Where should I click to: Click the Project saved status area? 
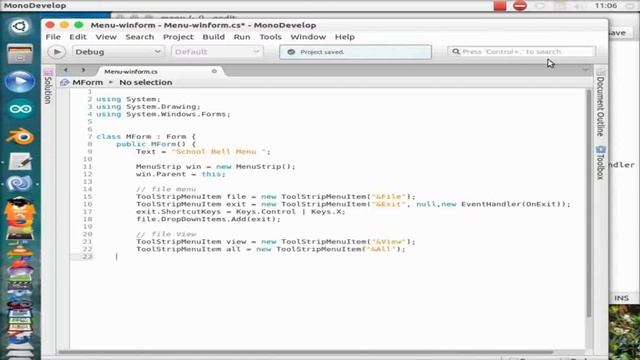point(355,52)
